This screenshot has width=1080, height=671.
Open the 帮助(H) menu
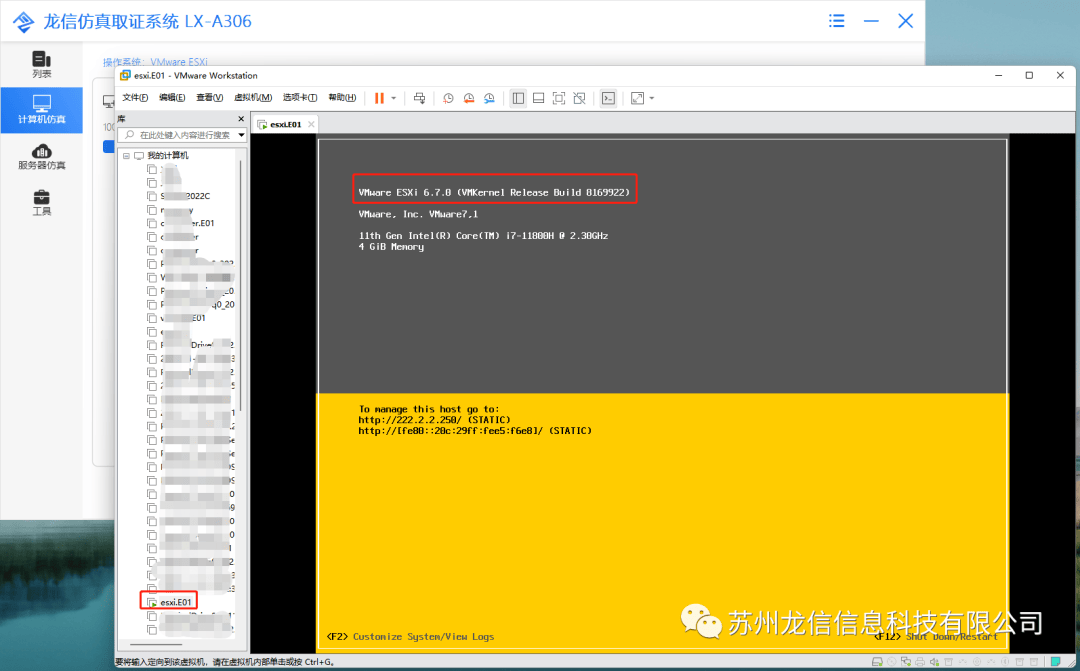(342, 98)
